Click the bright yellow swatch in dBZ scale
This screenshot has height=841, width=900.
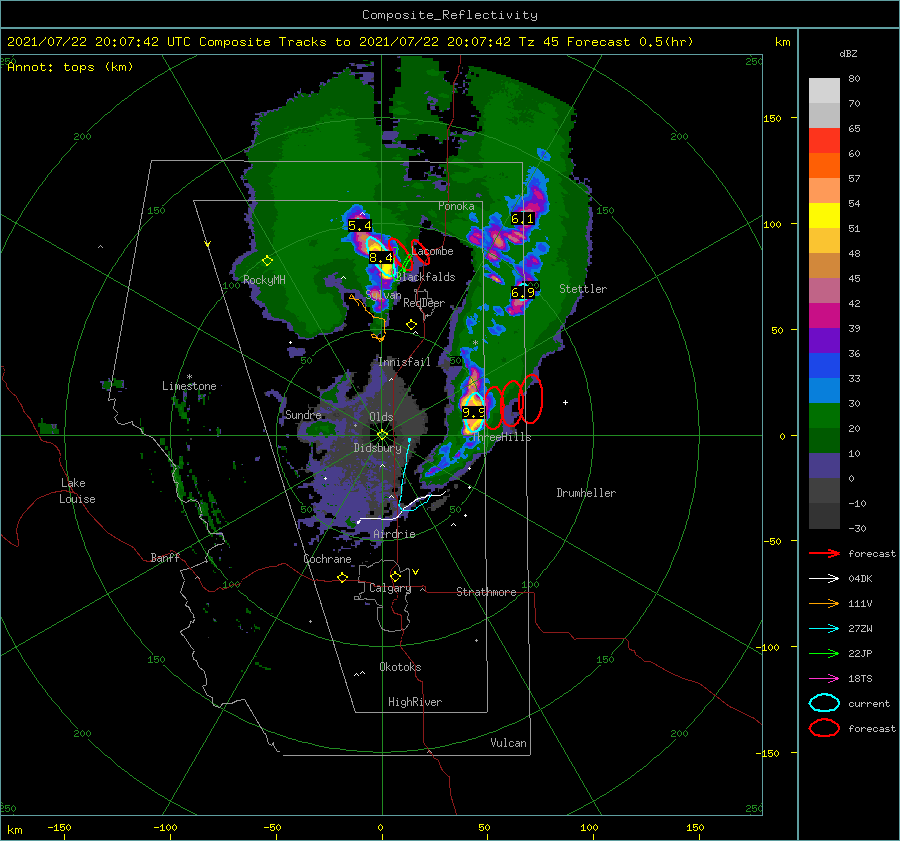[x=824, y=215]
